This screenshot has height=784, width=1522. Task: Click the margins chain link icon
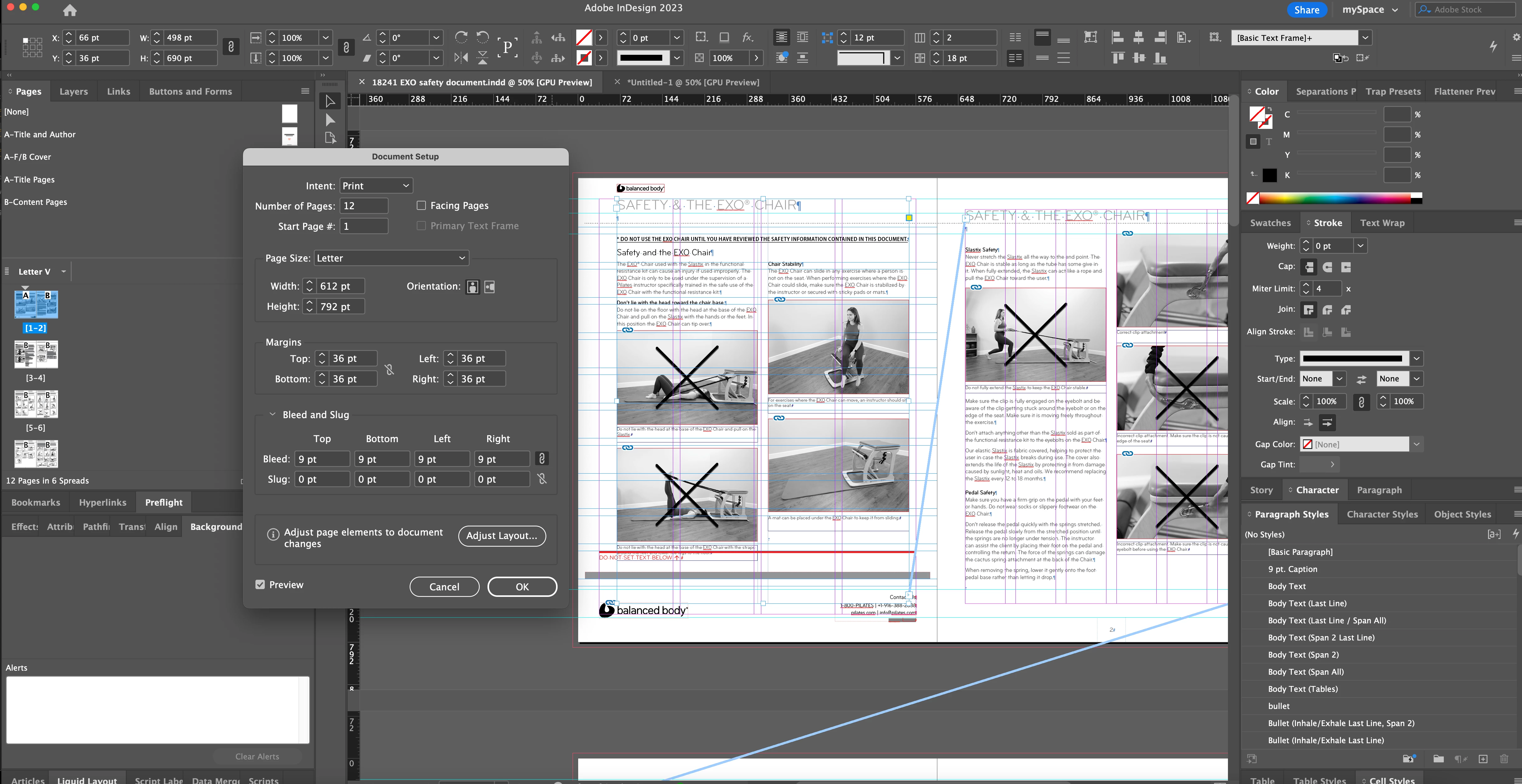point(389,369)
